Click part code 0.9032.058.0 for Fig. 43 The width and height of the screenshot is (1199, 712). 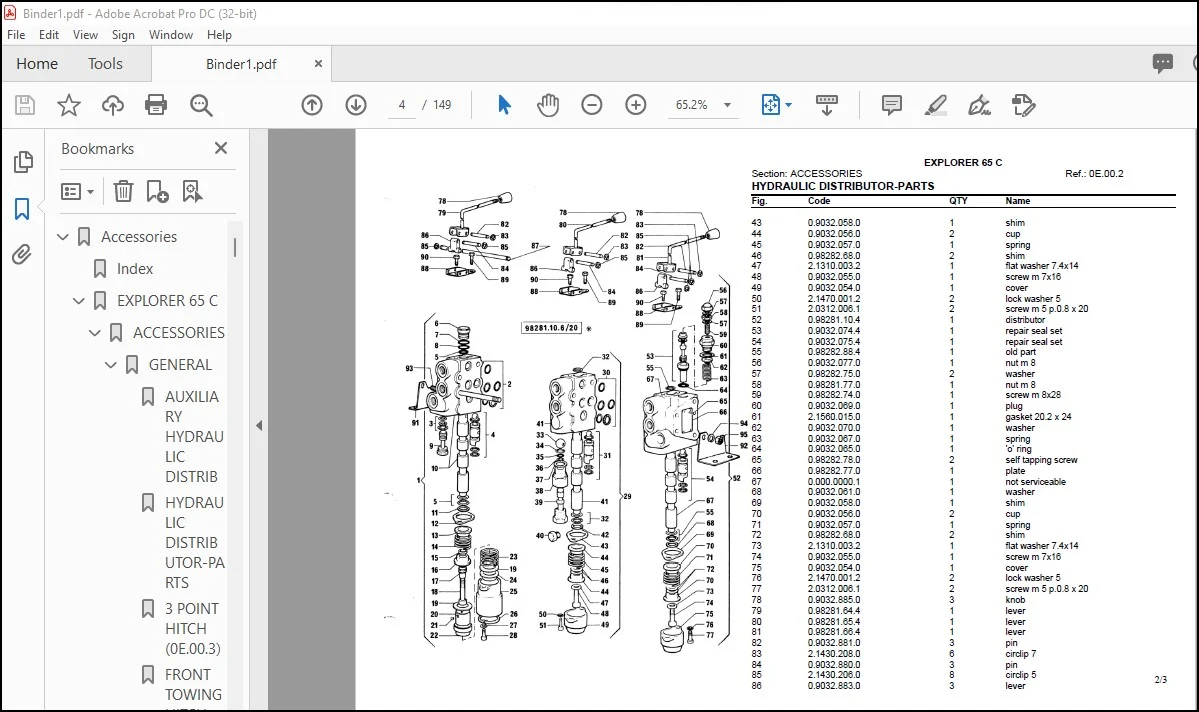833,223
